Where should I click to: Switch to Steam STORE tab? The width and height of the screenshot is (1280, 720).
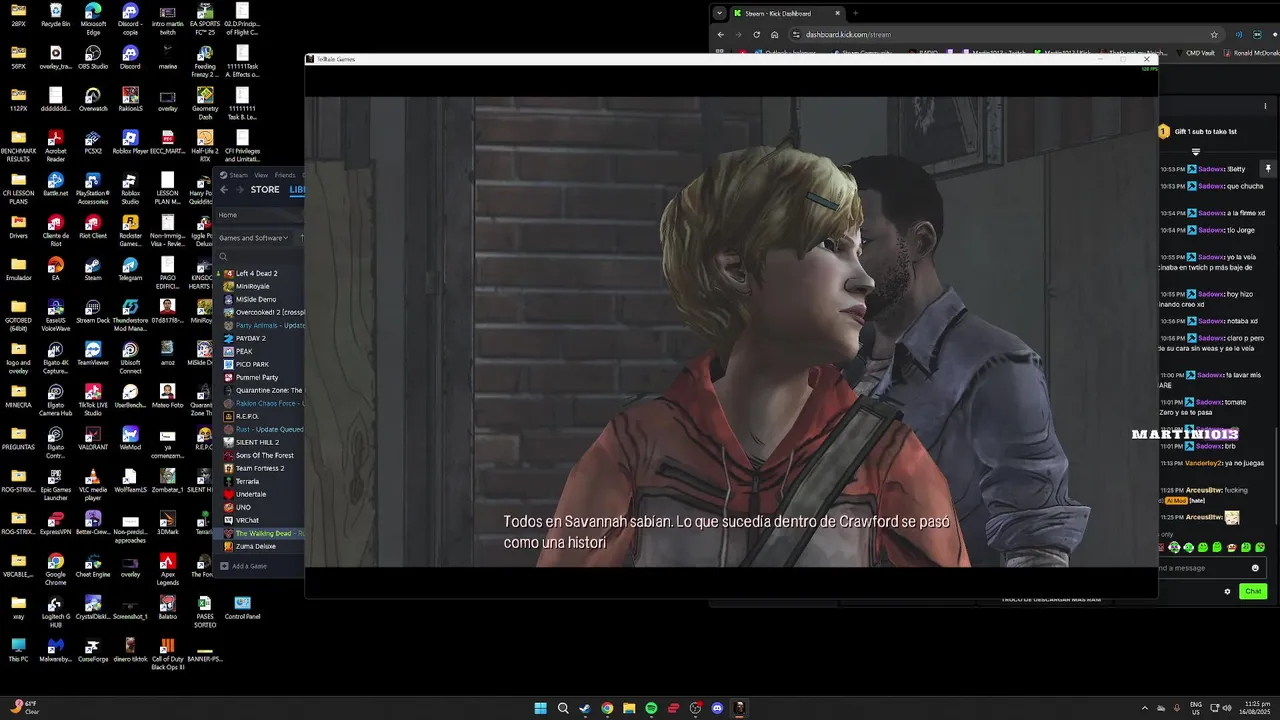pos(265,189)
